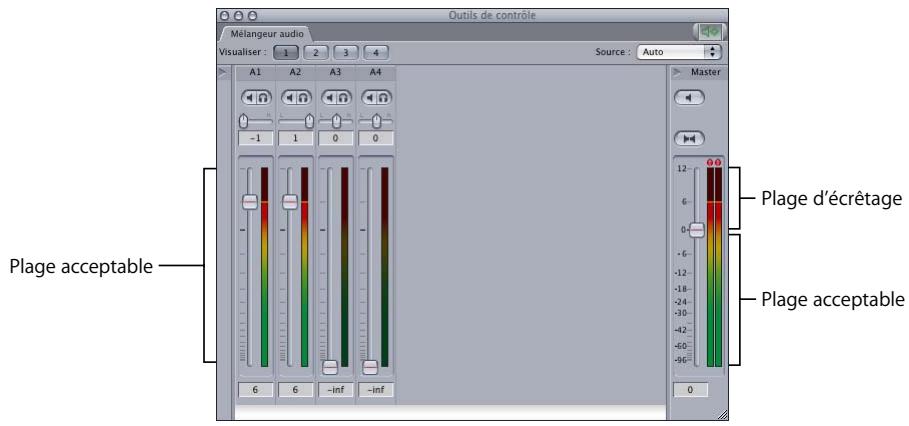Click the A1 pan value field -1
This screenshot has height=426, width=909.
[x=256, y=139]
